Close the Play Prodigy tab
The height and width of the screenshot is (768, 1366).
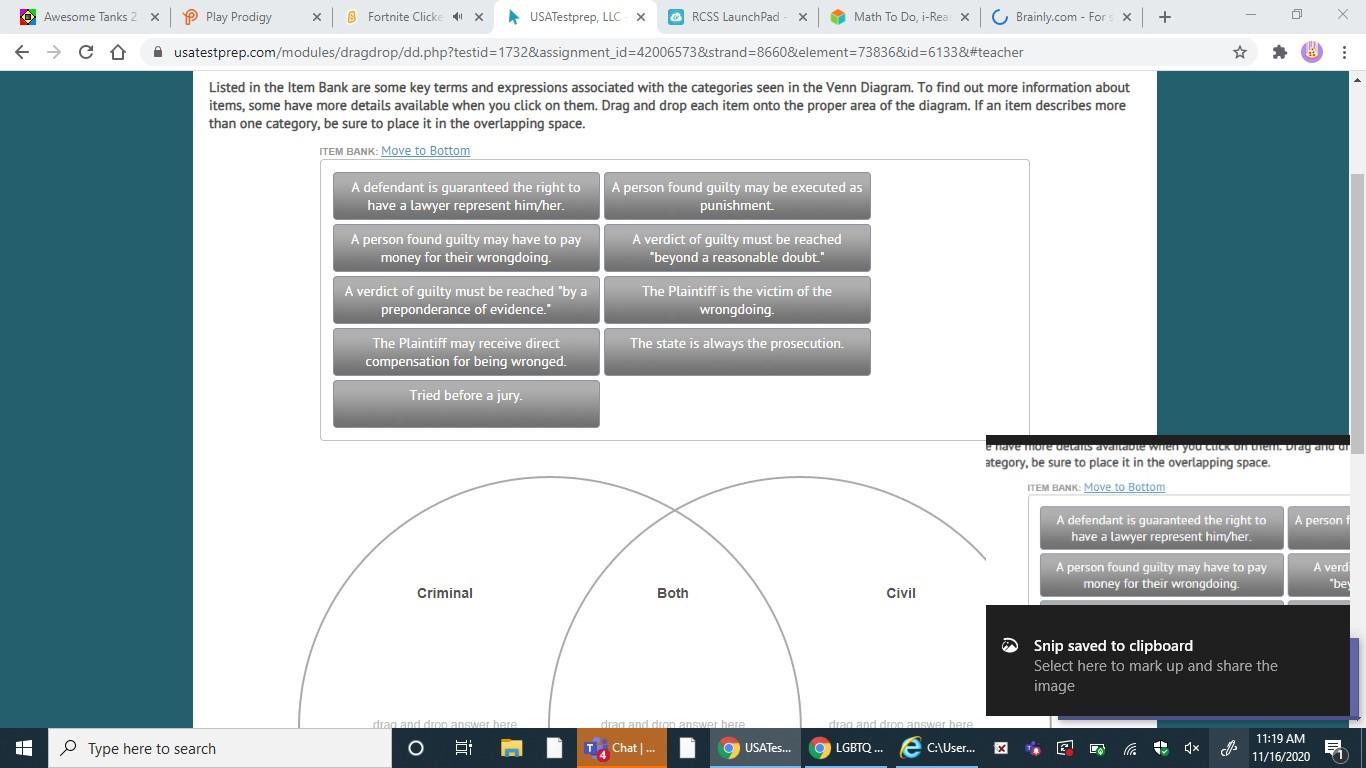click(x=317, y=17)
